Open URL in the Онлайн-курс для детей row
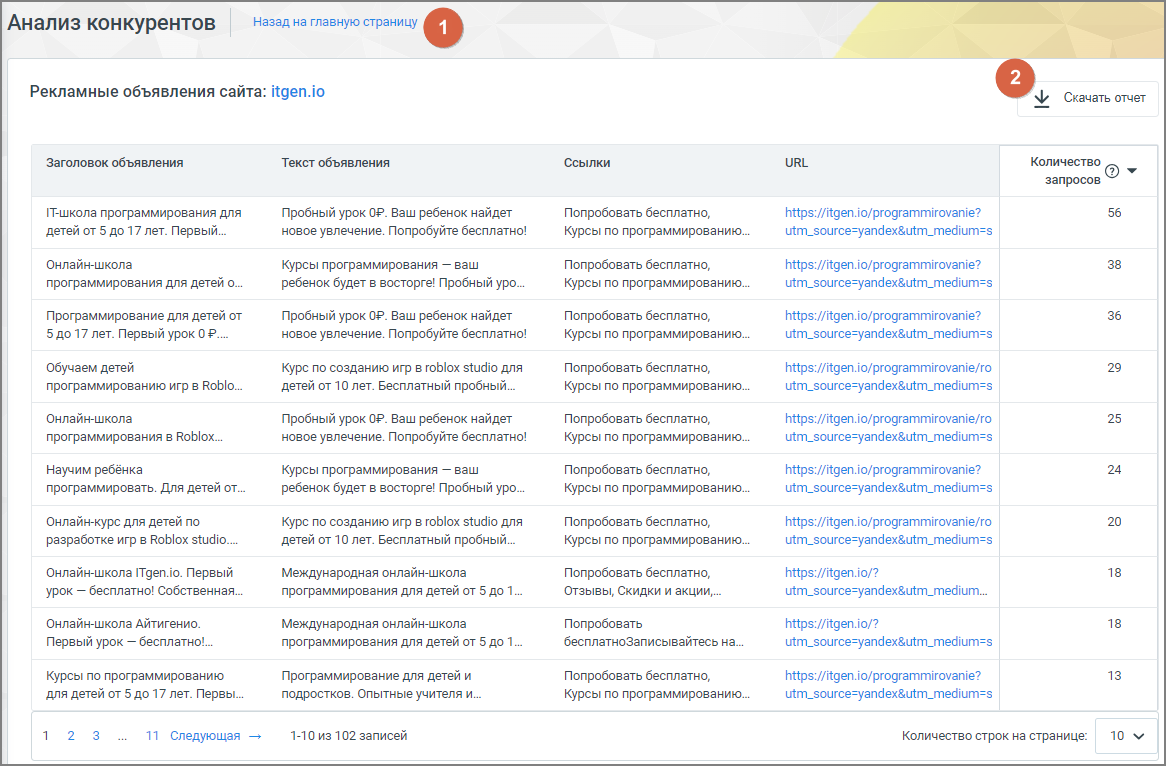 [889, 531]
